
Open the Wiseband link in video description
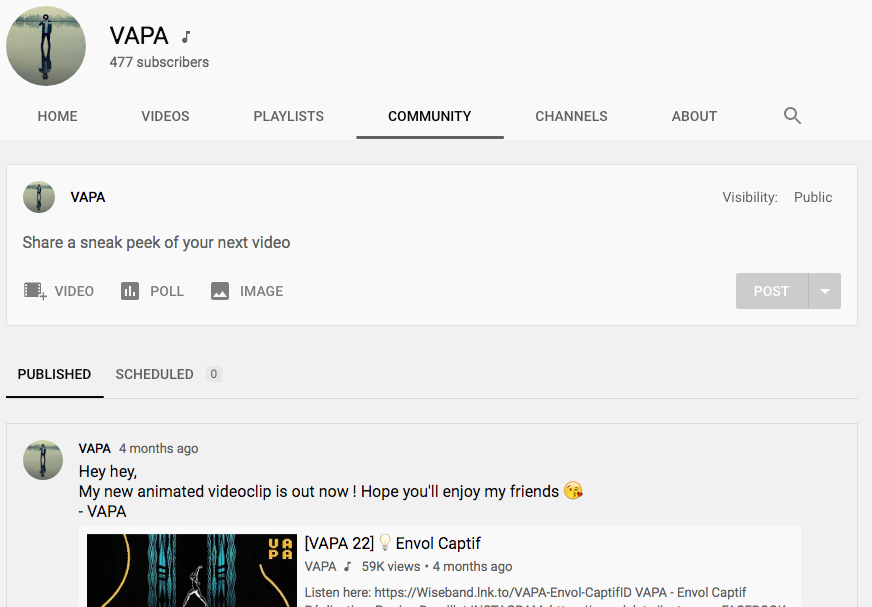tap(503, 593)
